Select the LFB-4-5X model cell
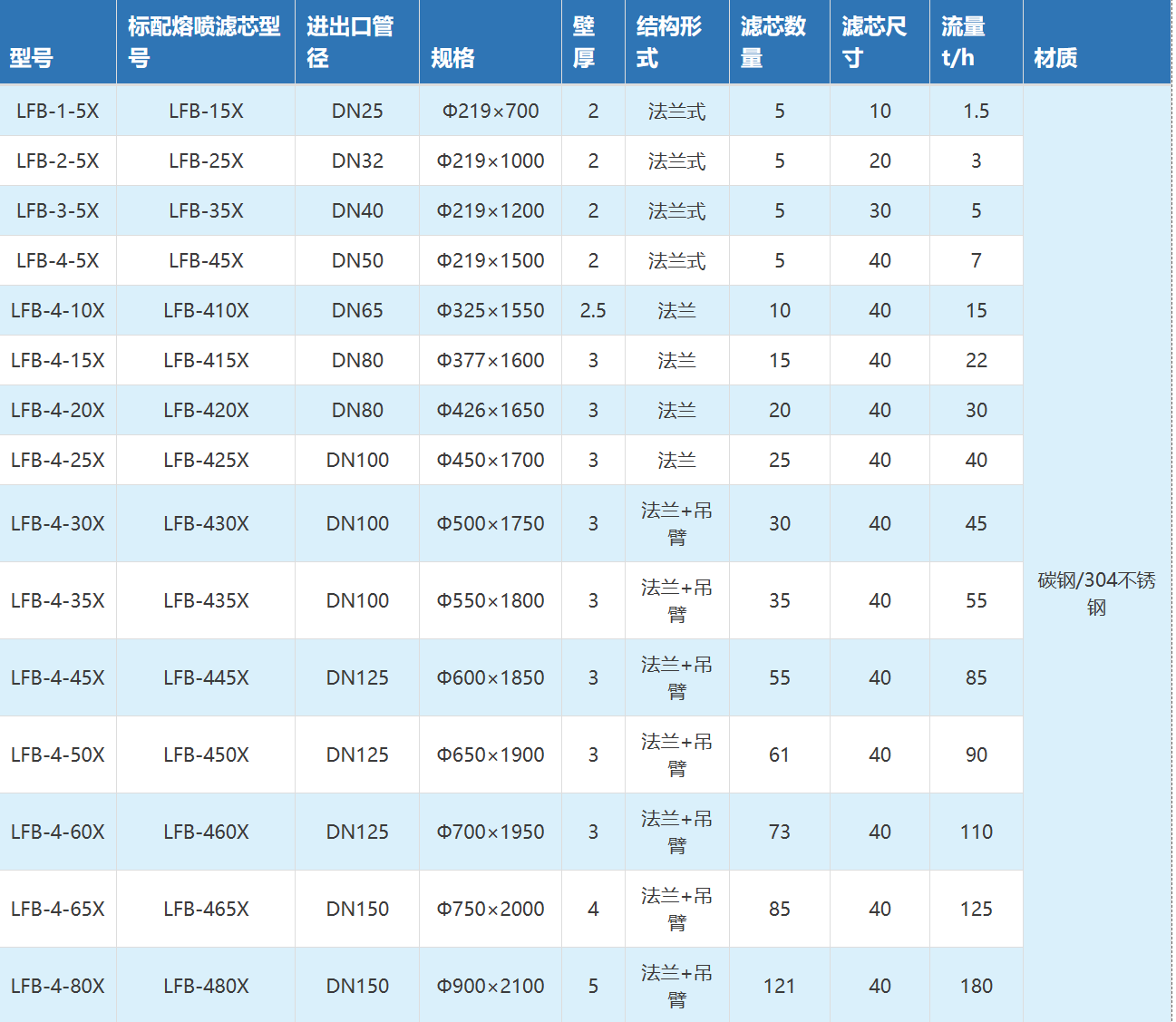Screen dimensions: 1176x1022 pyautogui.click(x=58, y=260)
